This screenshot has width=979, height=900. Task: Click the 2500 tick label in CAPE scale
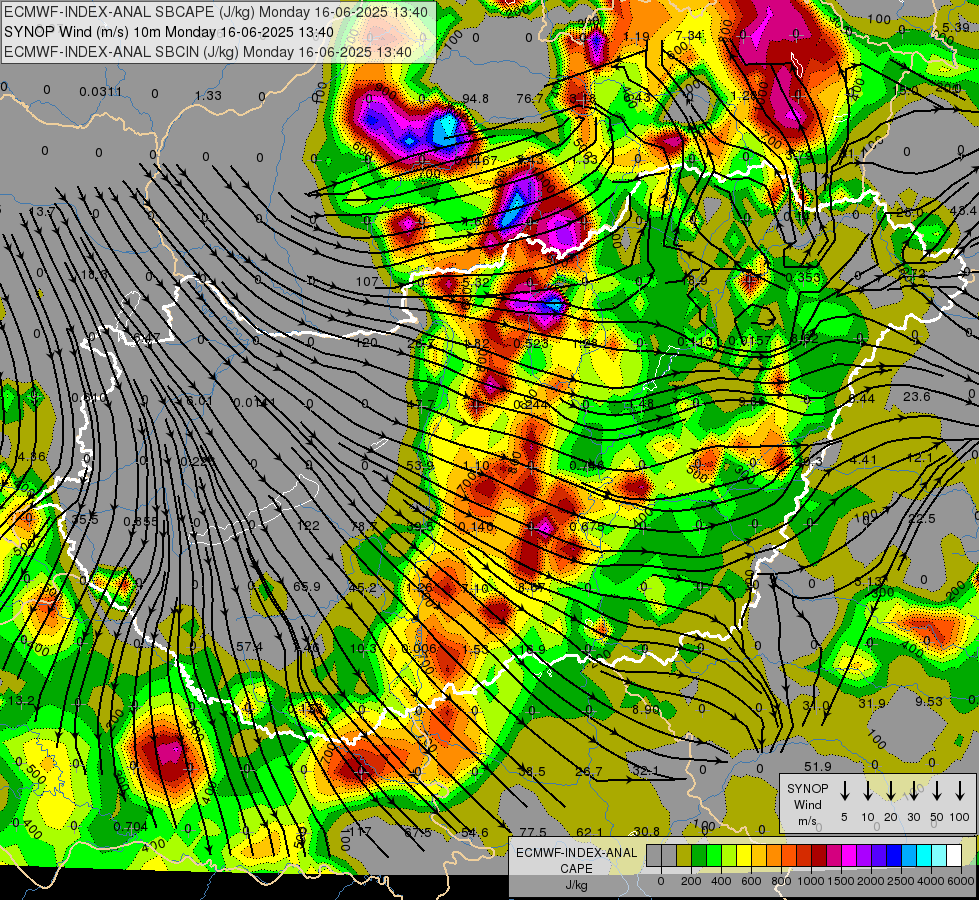point(901,881)
